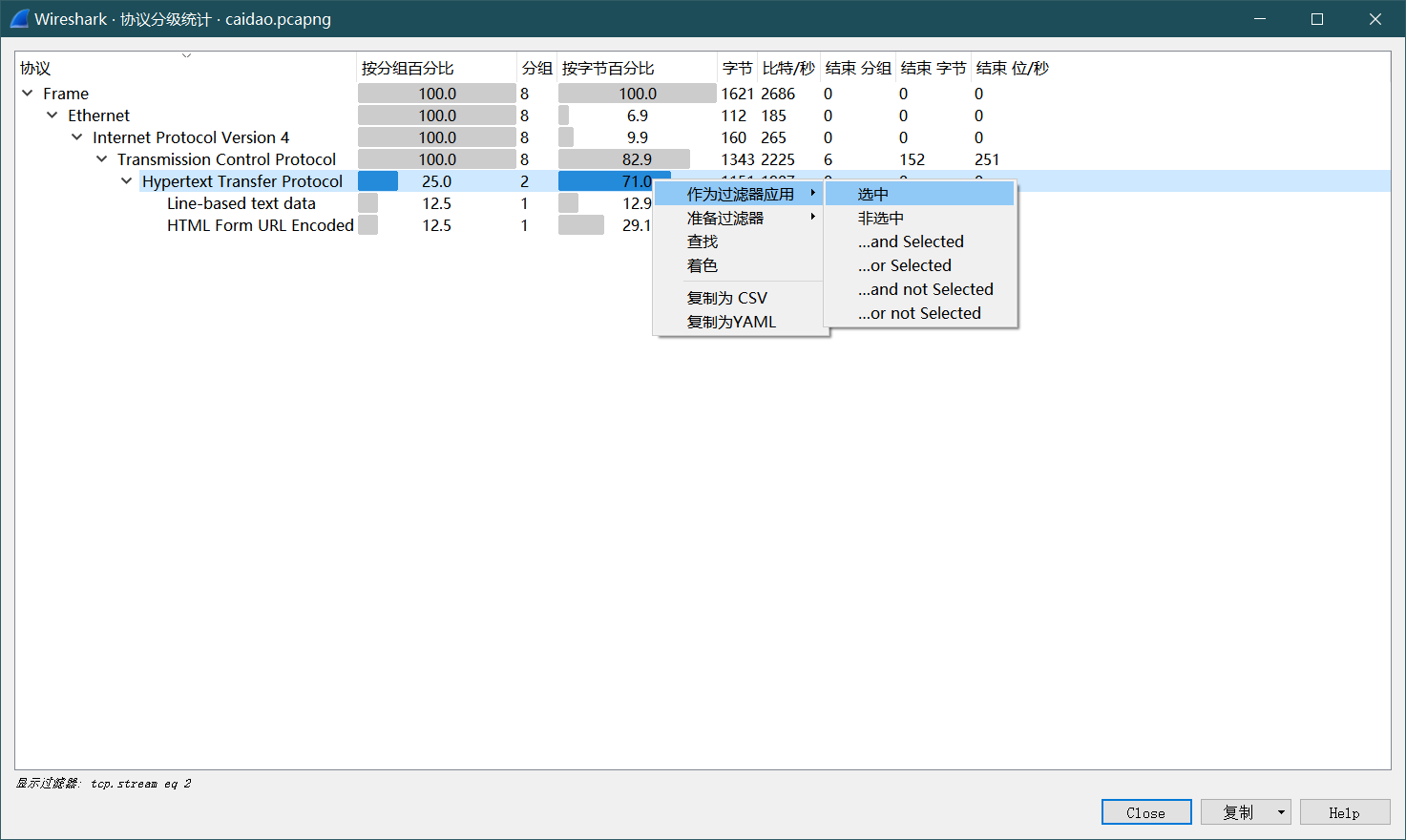Open 作为过滤器应用 submenu
The width and height of the screenshot is (1406, 840).
[740, 194]
